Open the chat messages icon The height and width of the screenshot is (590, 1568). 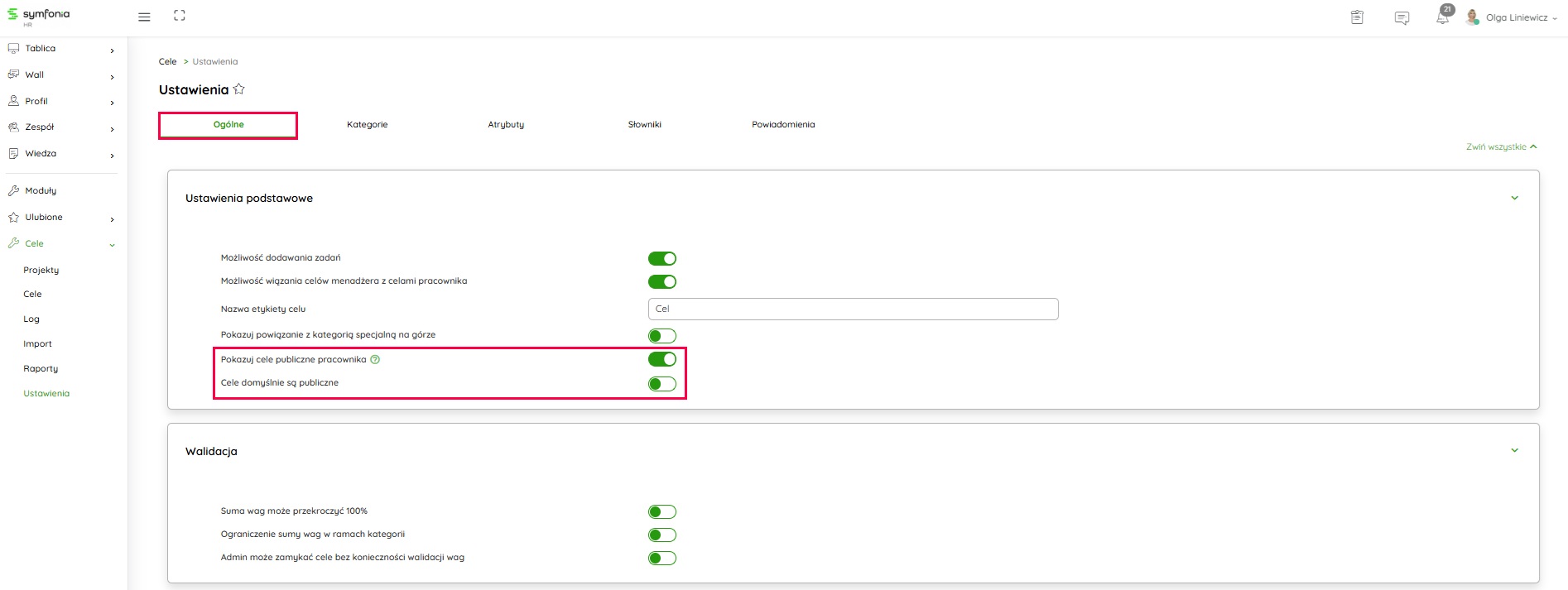click(1402, 18)
